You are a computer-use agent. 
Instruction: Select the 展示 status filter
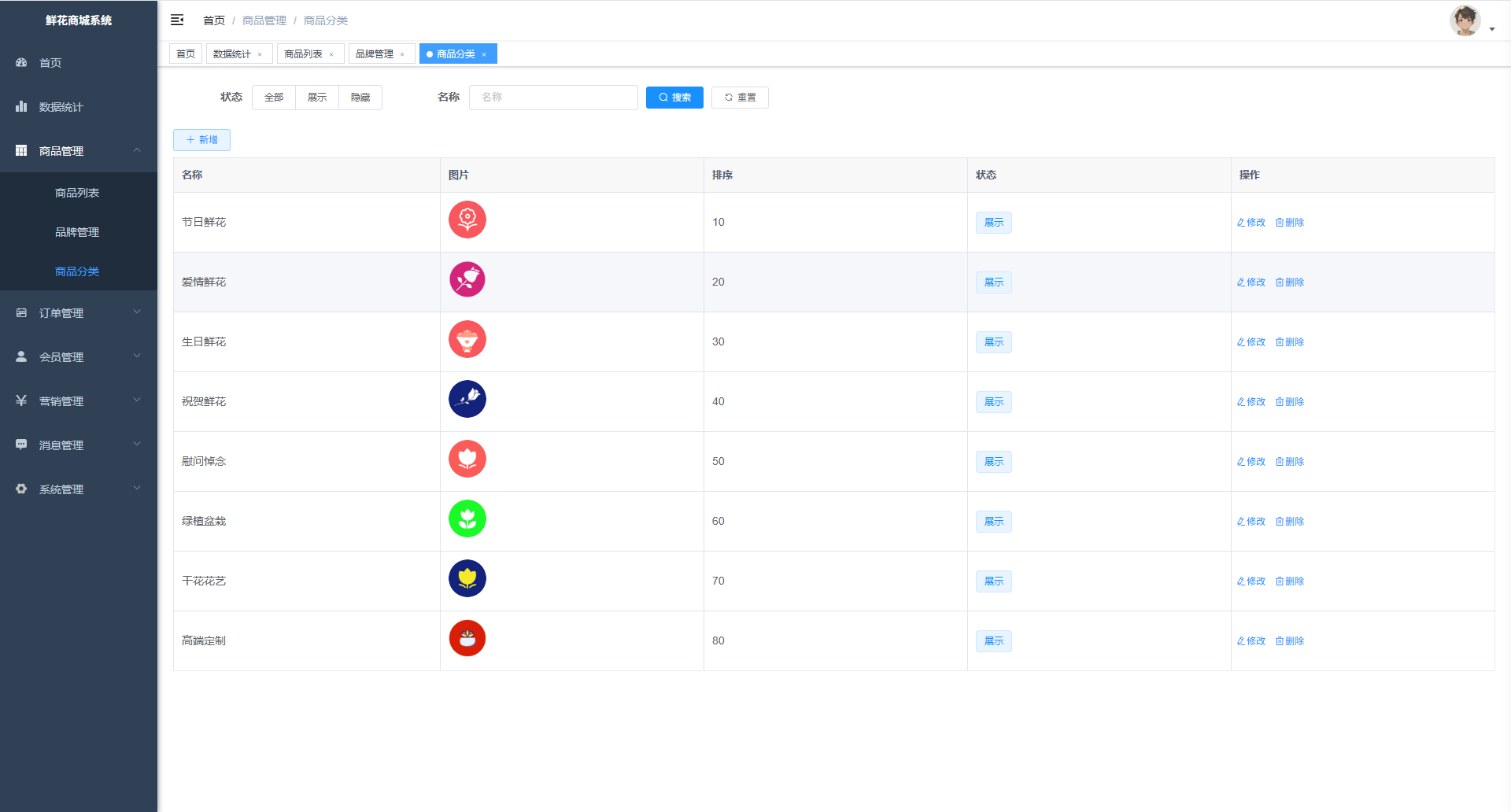tap(316, 98)
